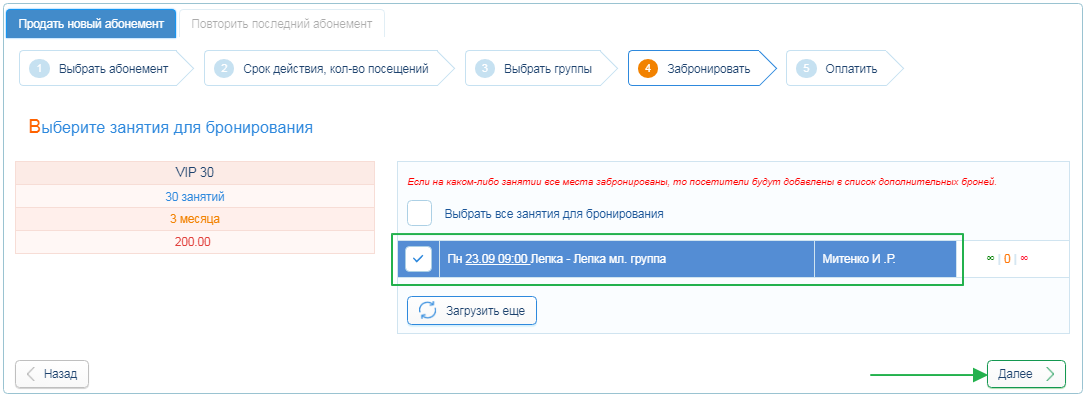Click left chevron icon on Назад

(30, 374)
